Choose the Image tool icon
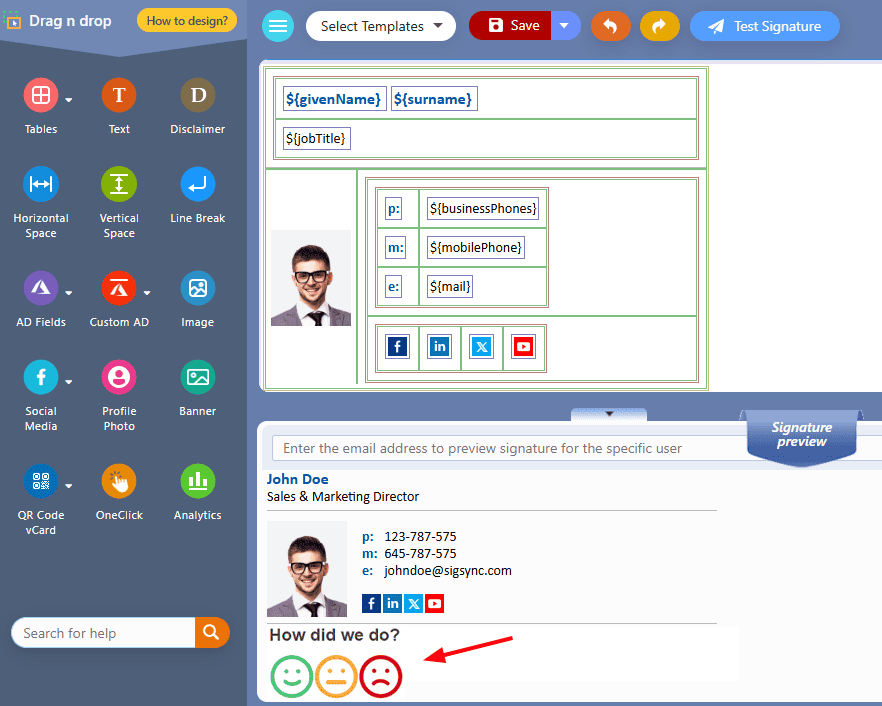The height and width of the screenshot is (706, 882). (197, 288)
